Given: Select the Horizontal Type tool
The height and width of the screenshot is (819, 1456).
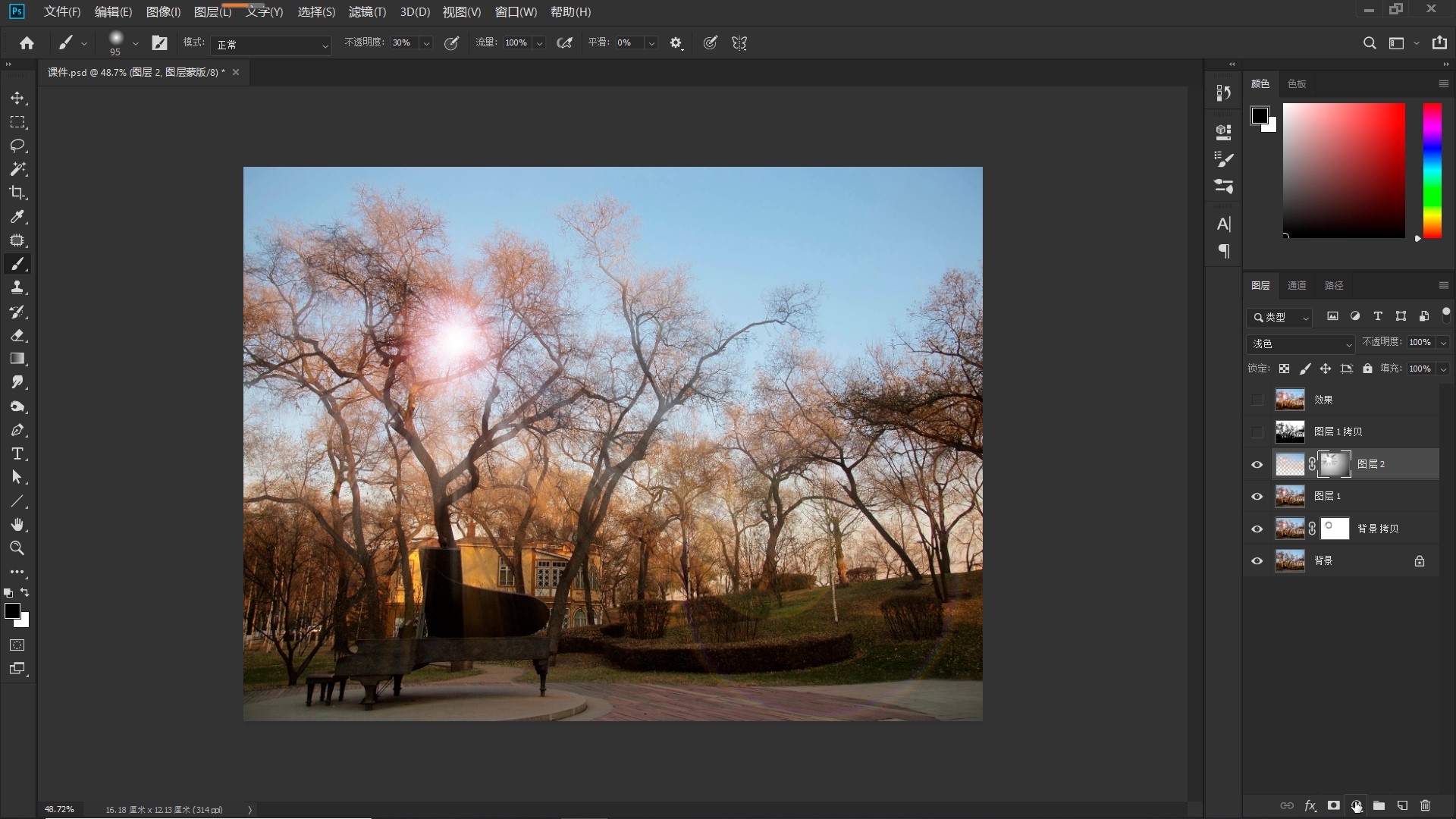Looking at the screenshot, I should tap(17, 453).
